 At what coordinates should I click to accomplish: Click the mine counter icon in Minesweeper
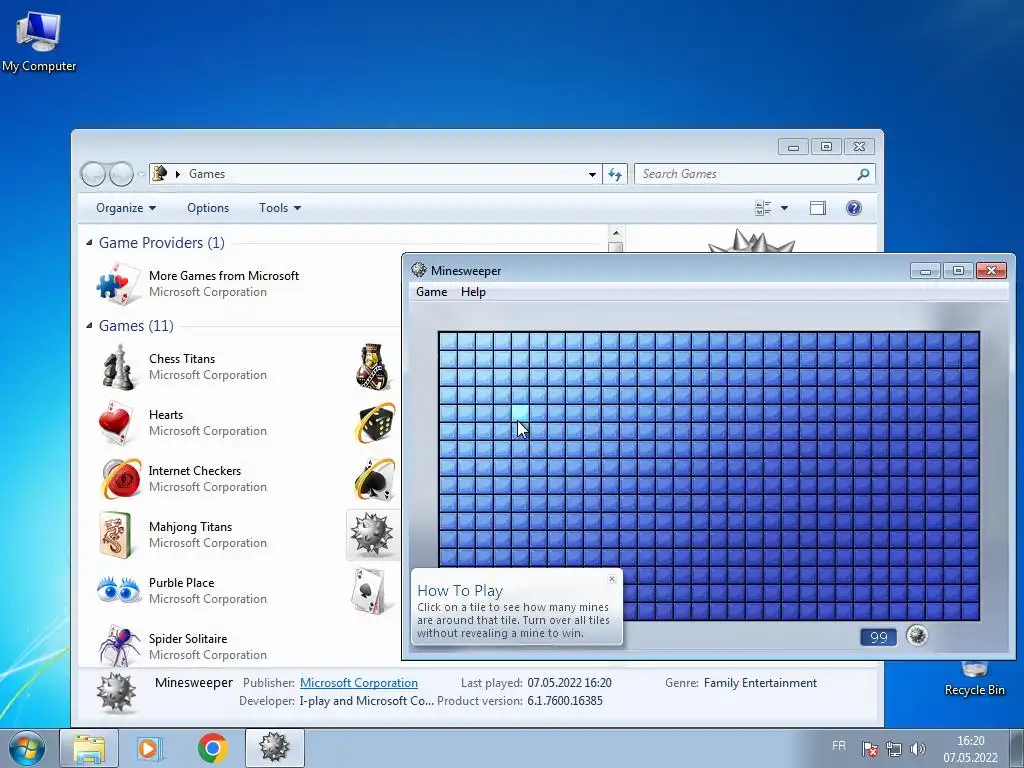pyautogui.click(x=917, y=635)
